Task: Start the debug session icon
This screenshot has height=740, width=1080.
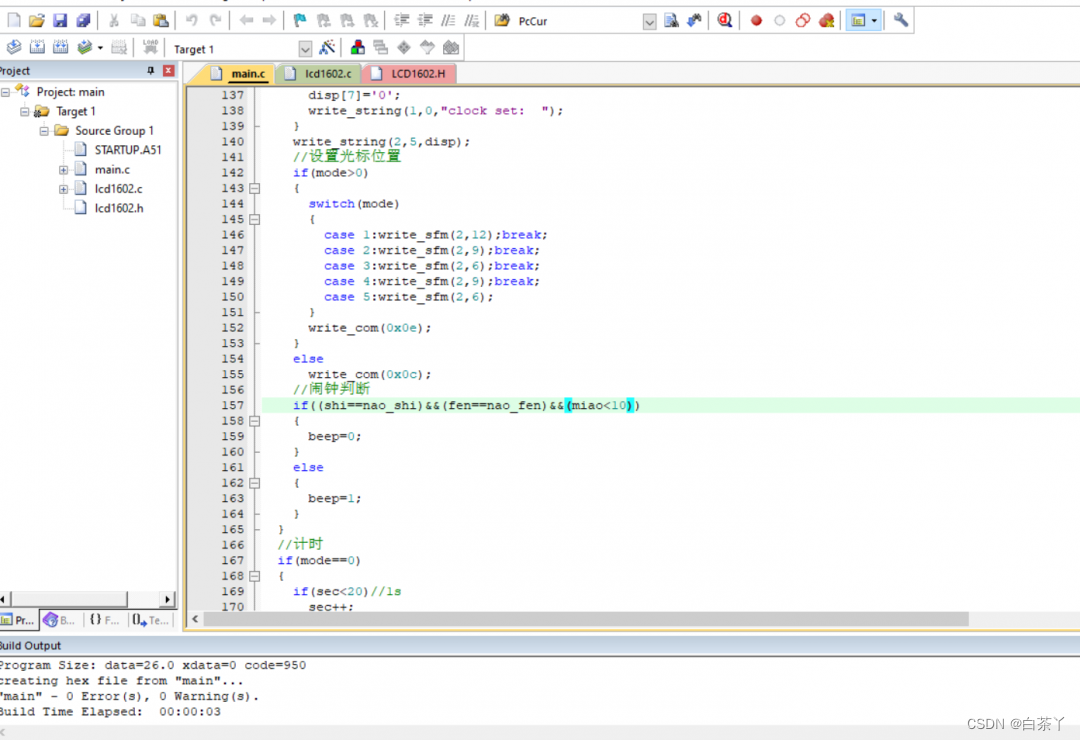Action: 724,20
